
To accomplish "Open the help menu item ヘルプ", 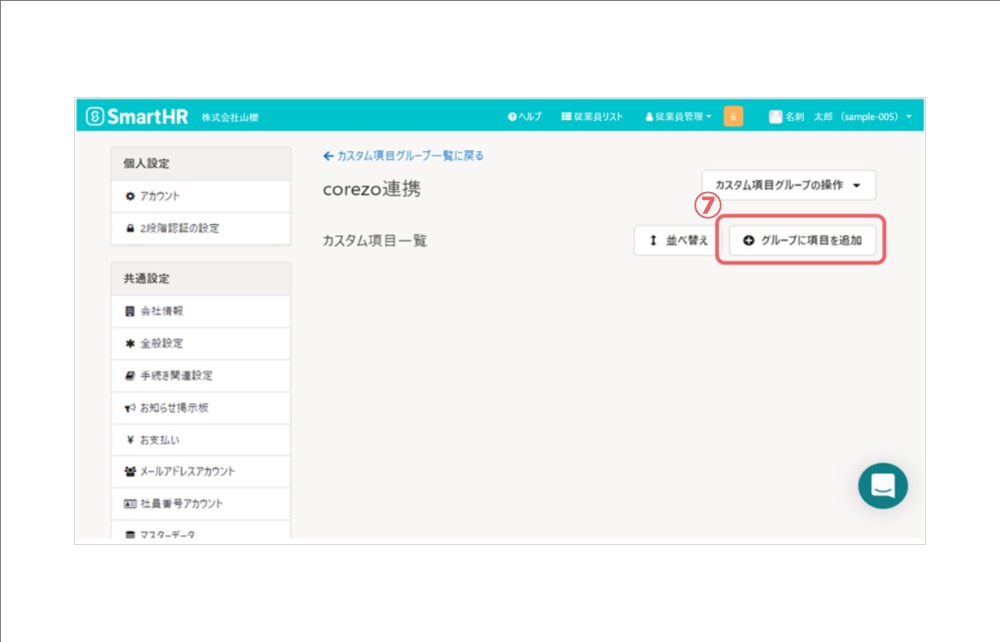I will tap(524, 117).
